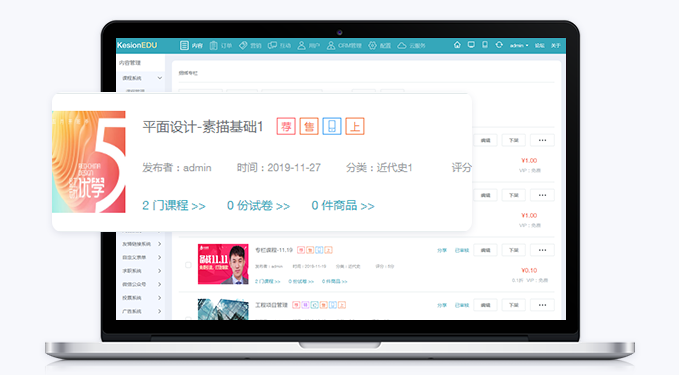
Task: Open the more (...) menu for 工程项目管理
Action: pos(542,305)
